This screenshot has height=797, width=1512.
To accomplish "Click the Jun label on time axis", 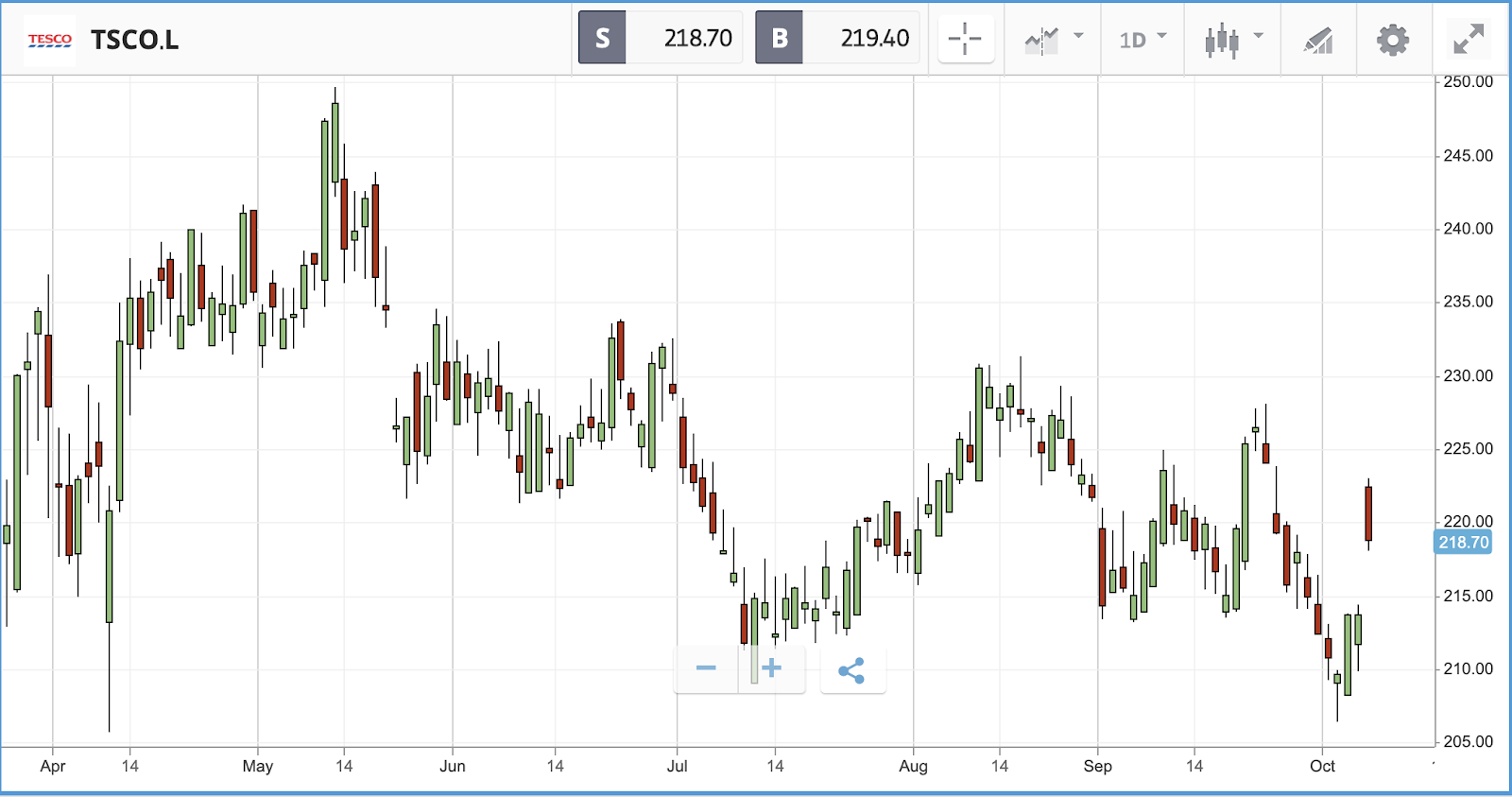I will pyautogui.click(x=453, y=767).
